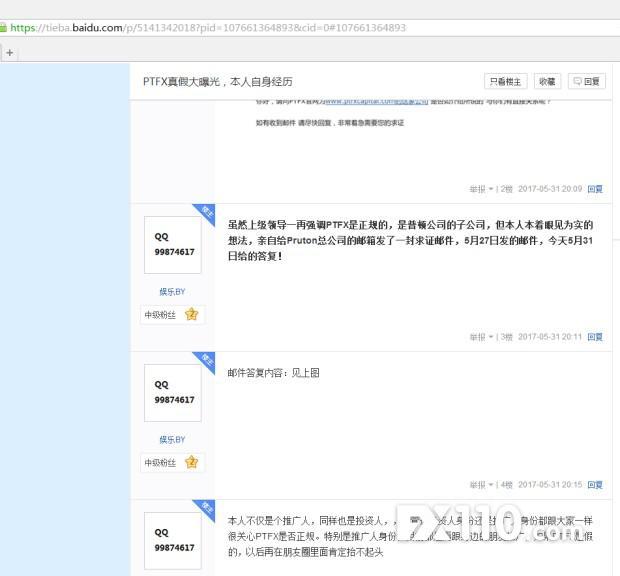The width and height of the screenshot is (620, 576).
Task: Click the 楼主 ribbon on bottom post avatar
Action: pos(207,507)
